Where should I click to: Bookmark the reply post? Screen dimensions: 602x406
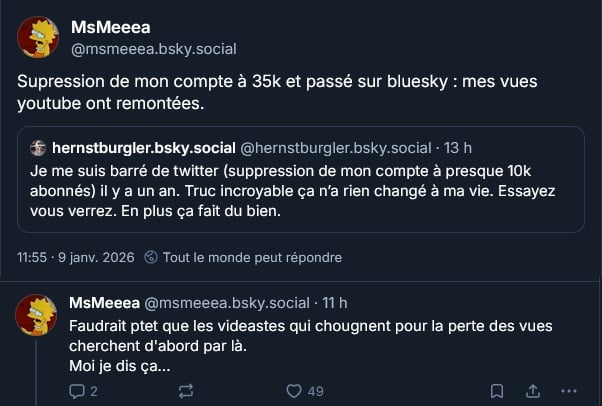[496, 391]
